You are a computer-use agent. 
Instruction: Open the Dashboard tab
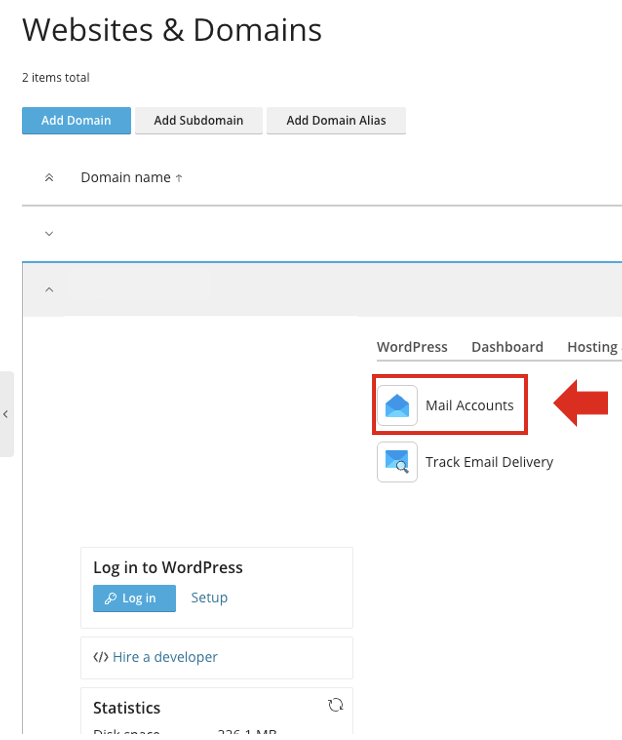(x=507, y=347)
